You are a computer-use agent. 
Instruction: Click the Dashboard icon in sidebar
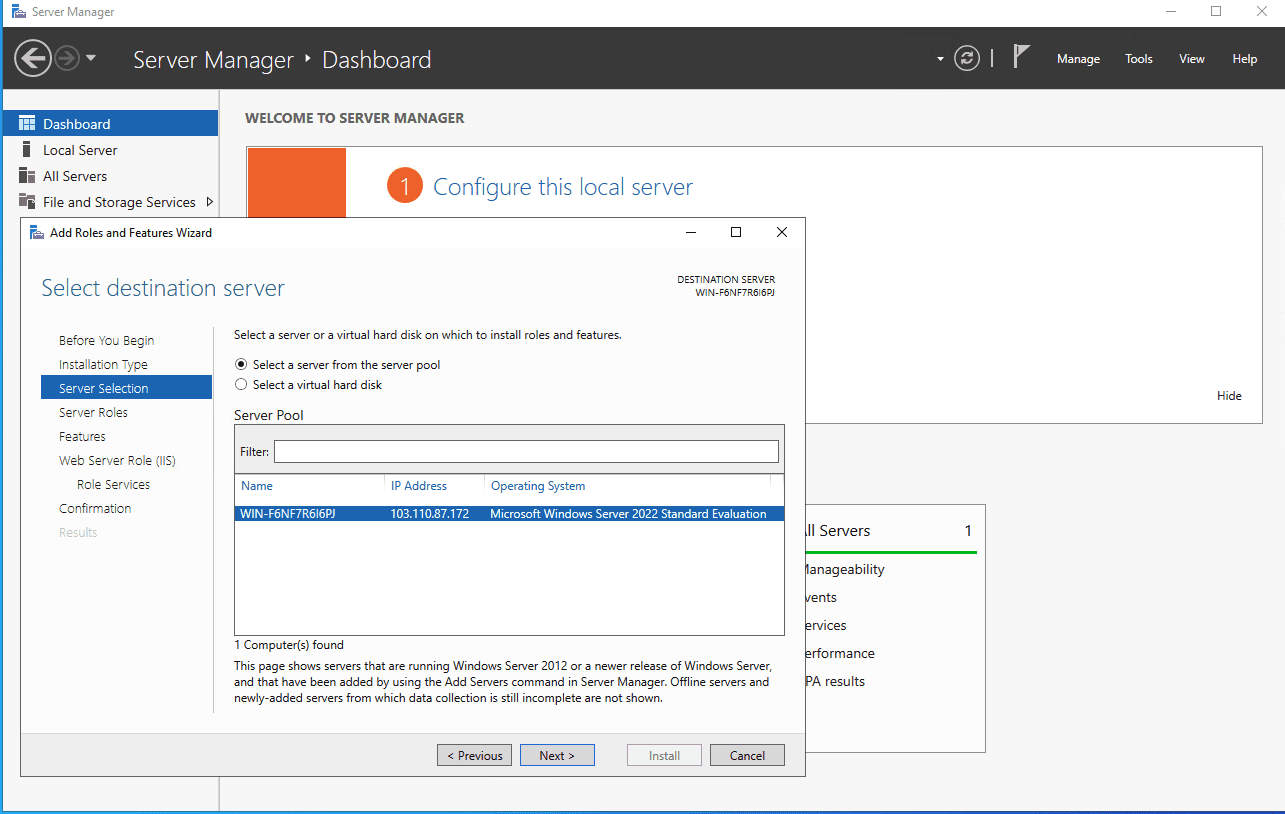click(x=27, y=124)
